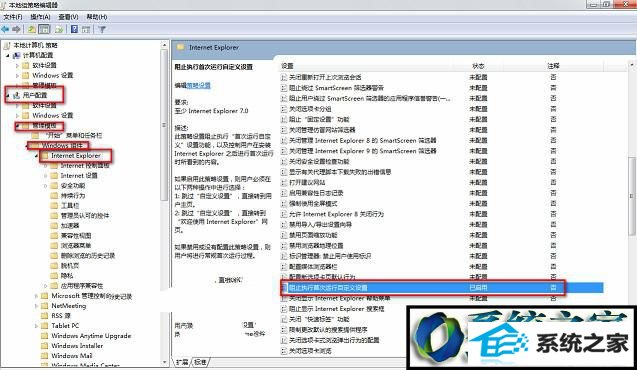Click the Back arrow in toolbar

tap(5, 29)
